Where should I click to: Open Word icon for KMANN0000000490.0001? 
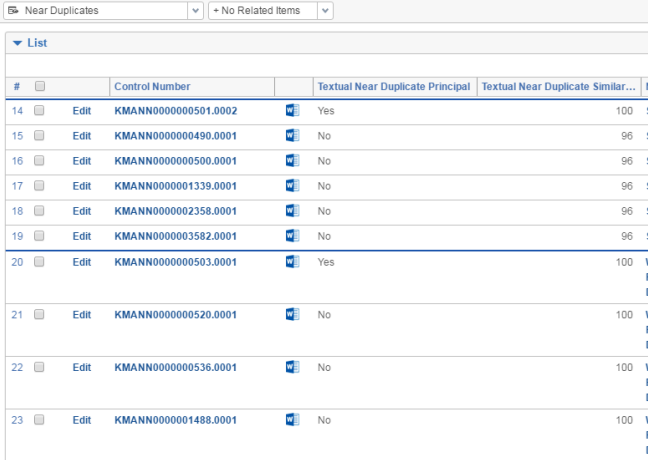click(x=293, y=136)
